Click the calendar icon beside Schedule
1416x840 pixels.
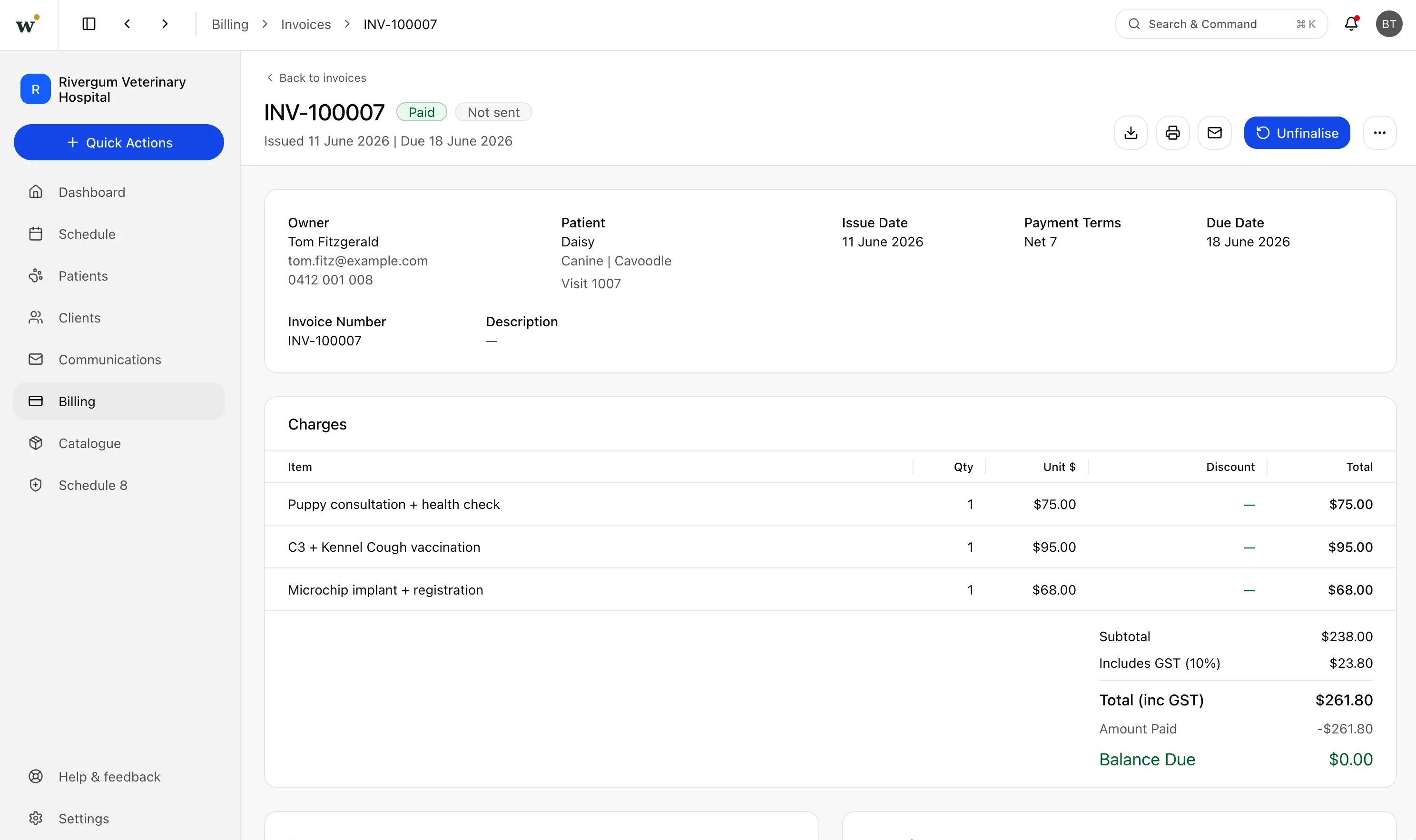click(x=36, y=234)
